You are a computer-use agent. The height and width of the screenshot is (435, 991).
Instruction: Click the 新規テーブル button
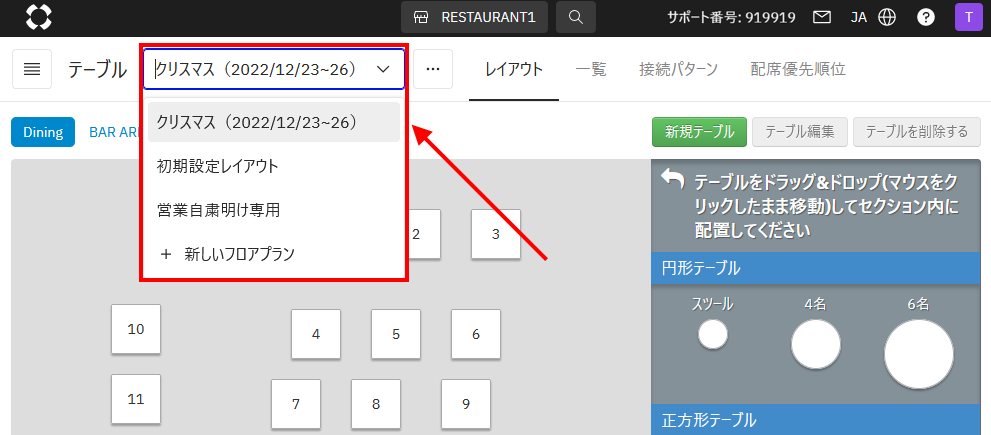(x=699, y=131)
